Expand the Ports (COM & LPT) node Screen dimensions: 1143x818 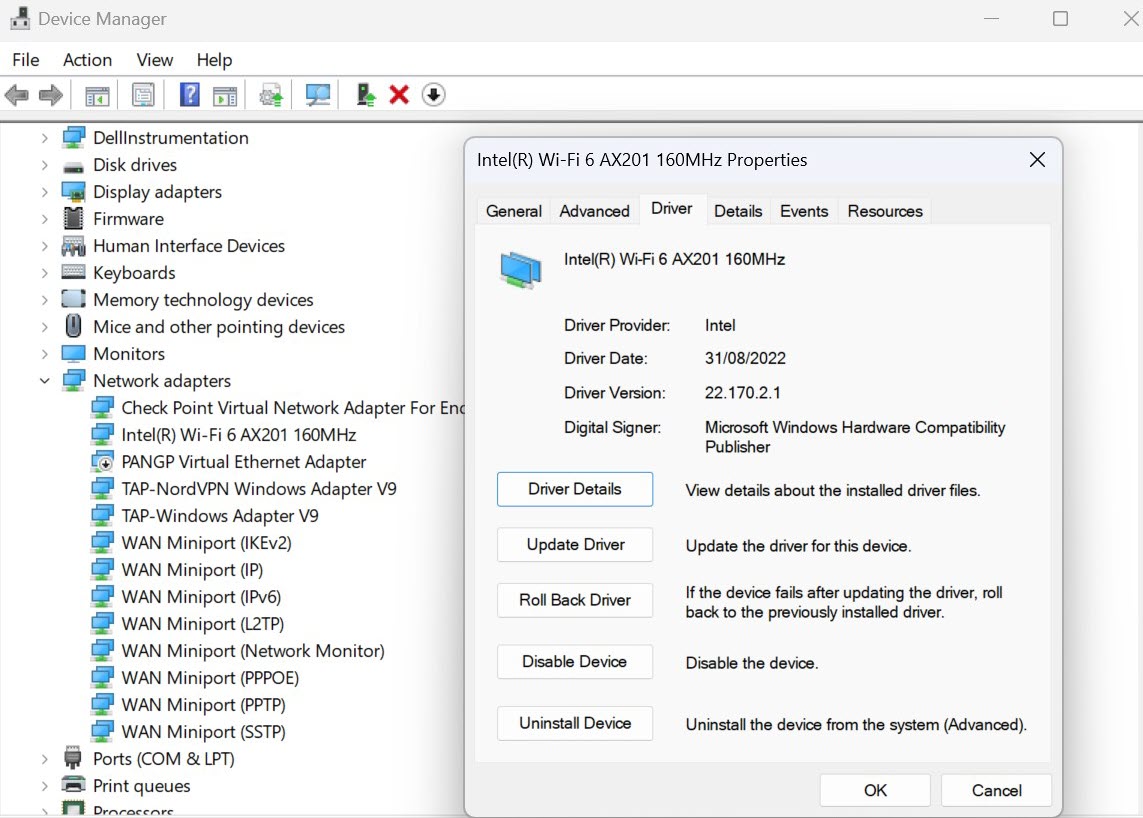(44, 759)
